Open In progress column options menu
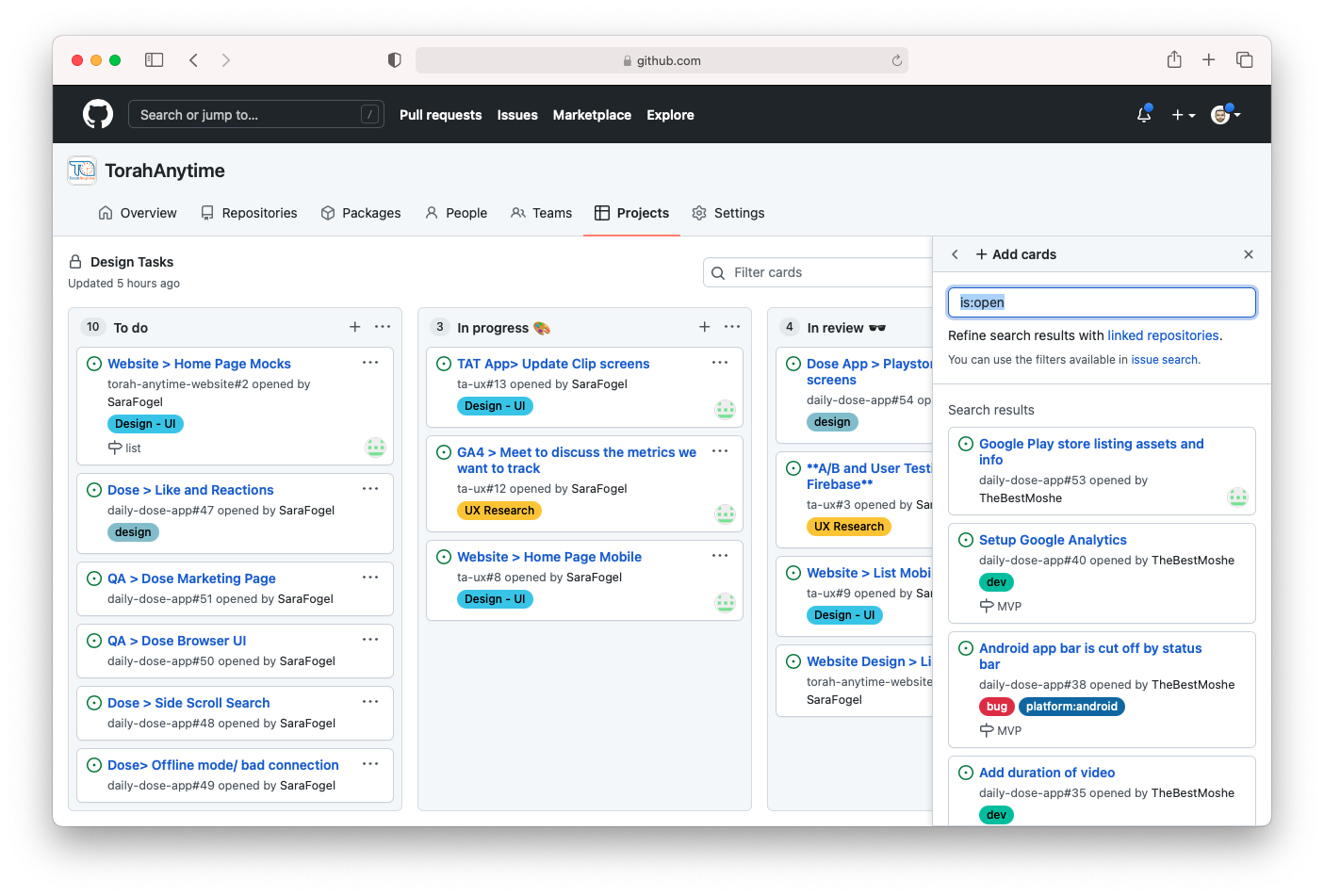1324x896 pixels. pyautogui.click(x=732, y=327)
